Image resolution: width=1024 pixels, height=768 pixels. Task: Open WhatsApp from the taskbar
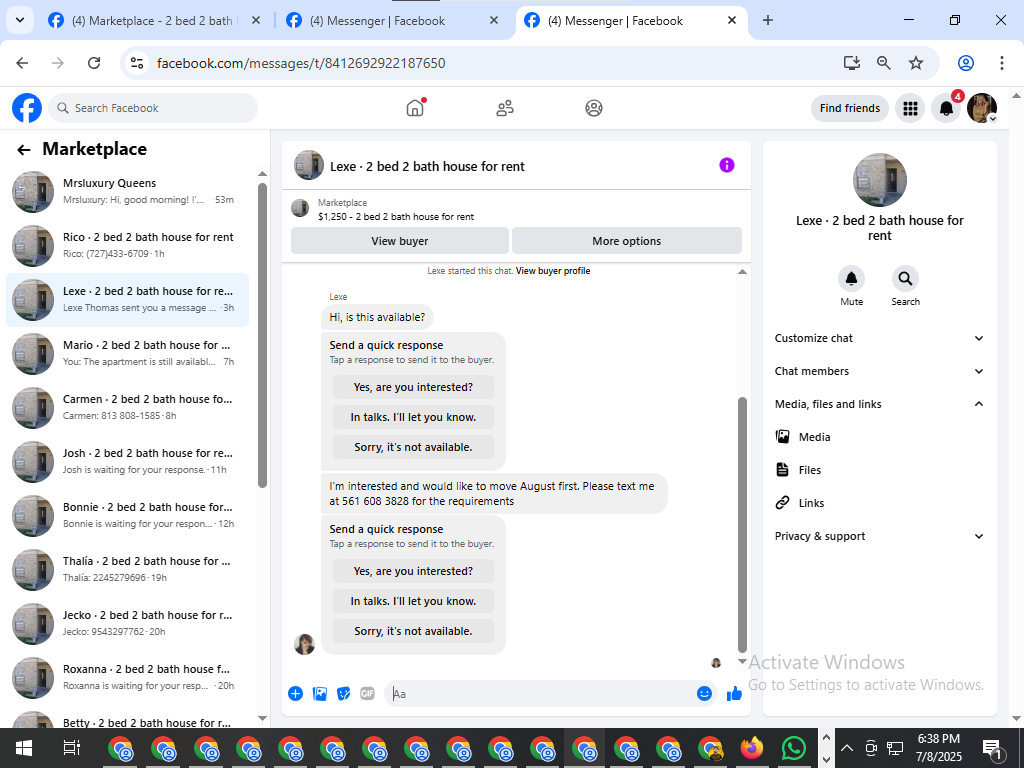[x=794, y=748]
